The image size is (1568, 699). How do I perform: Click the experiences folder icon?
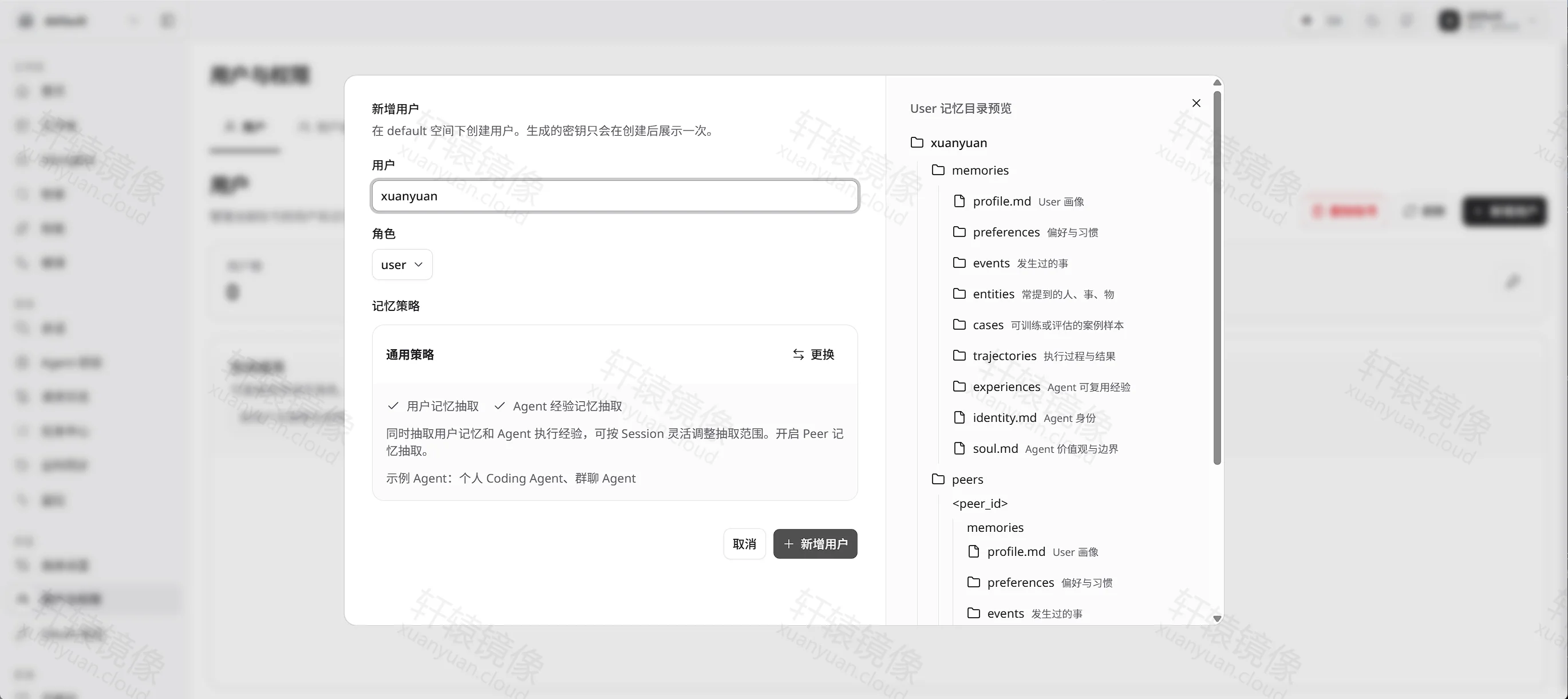click(x=959, y=386)
